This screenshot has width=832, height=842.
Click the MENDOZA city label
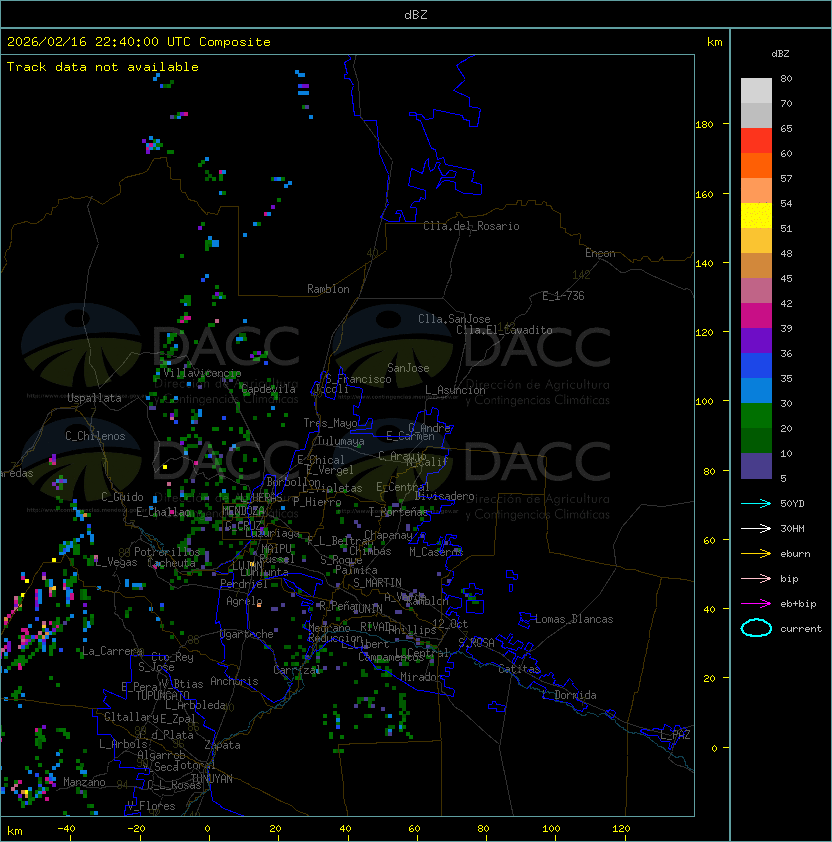(x=243, y=511)
